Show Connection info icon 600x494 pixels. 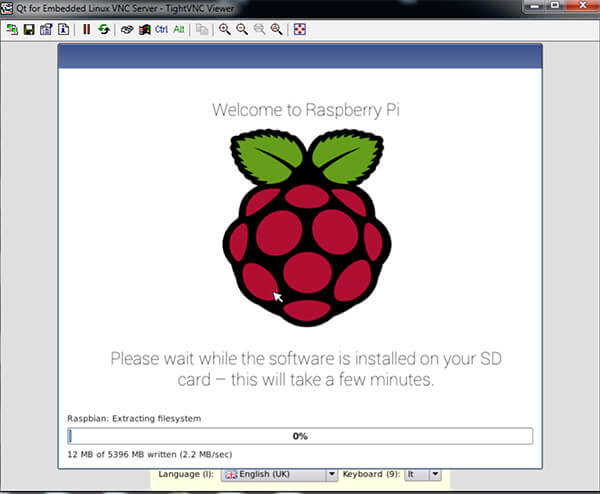click(64, 29)
